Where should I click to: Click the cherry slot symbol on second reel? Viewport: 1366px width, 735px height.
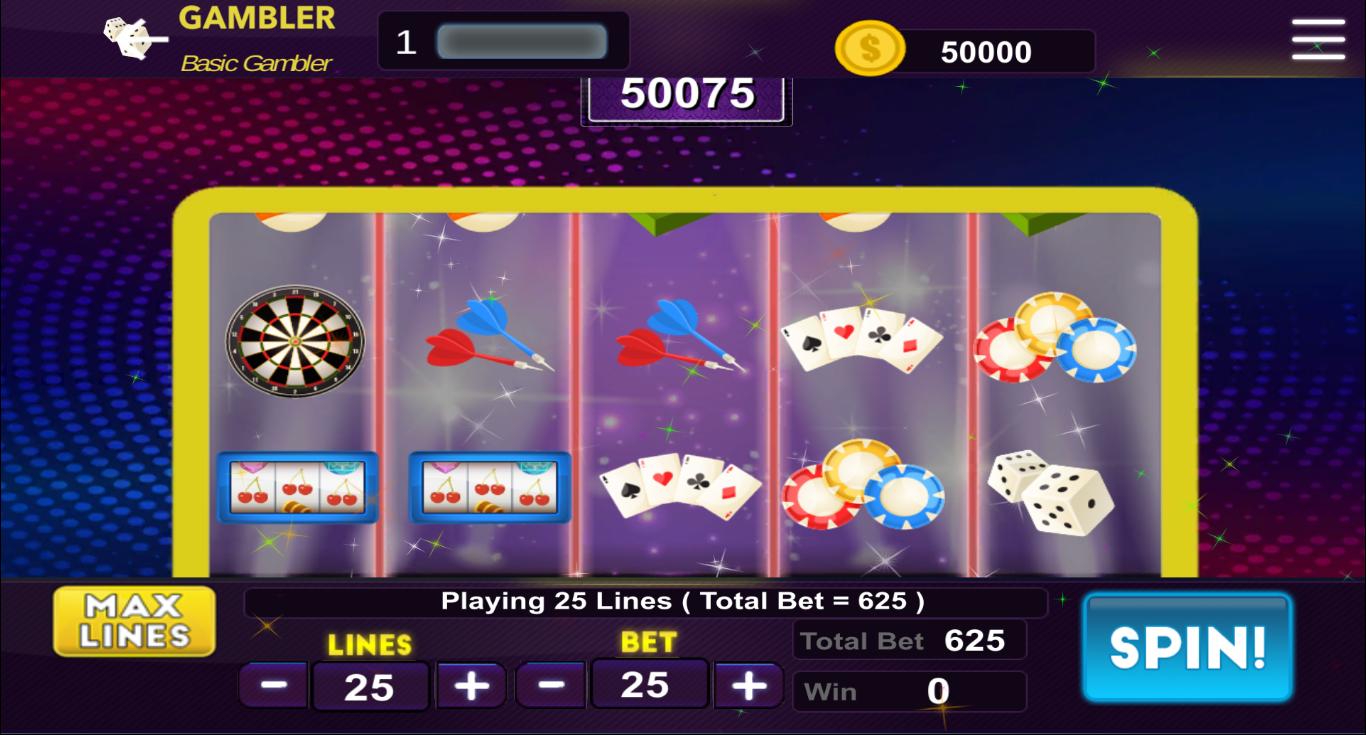click(490, 488)
